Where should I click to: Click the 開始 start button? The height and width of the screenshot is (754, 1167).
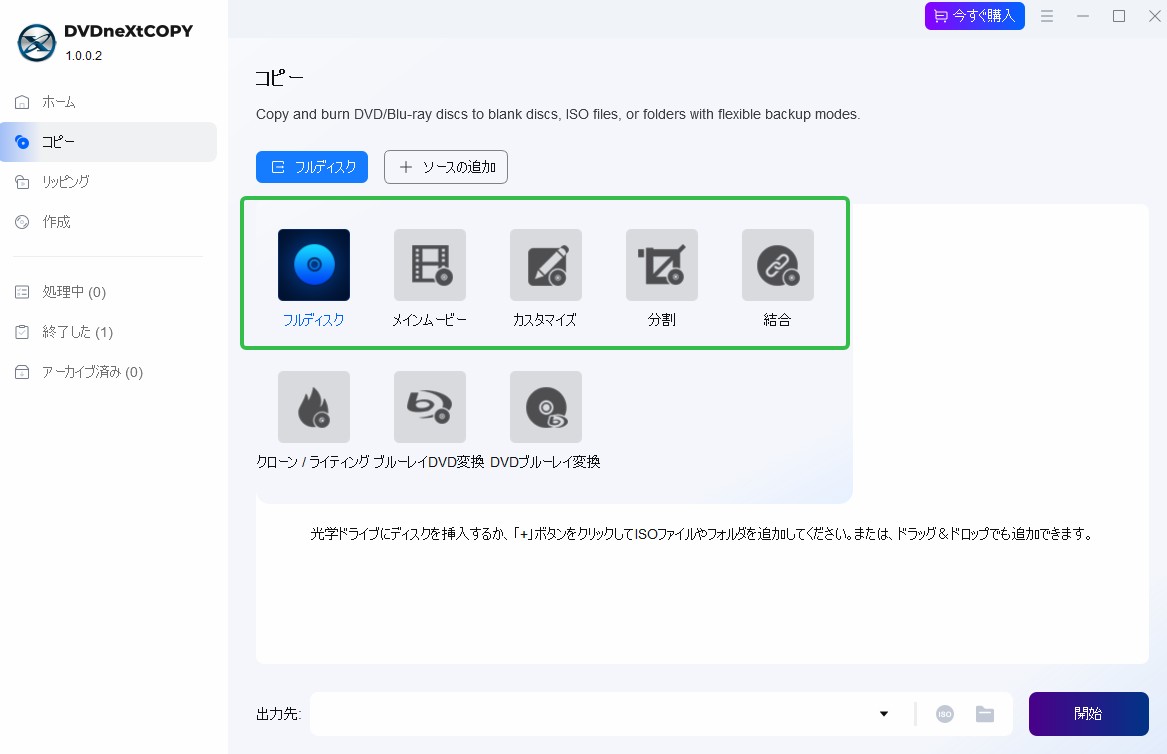[x=1088, y=714]
